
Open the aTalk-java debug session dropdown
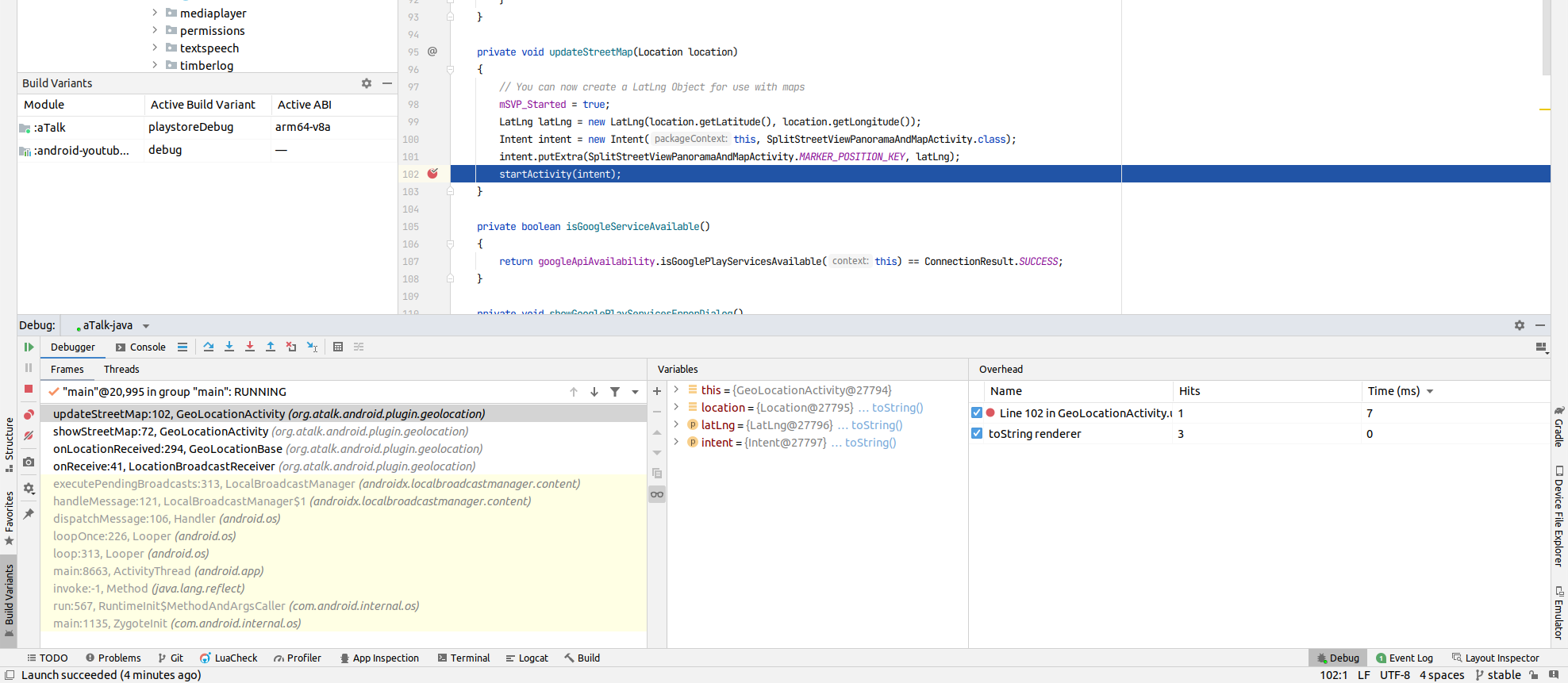click(x=146, y=326)
